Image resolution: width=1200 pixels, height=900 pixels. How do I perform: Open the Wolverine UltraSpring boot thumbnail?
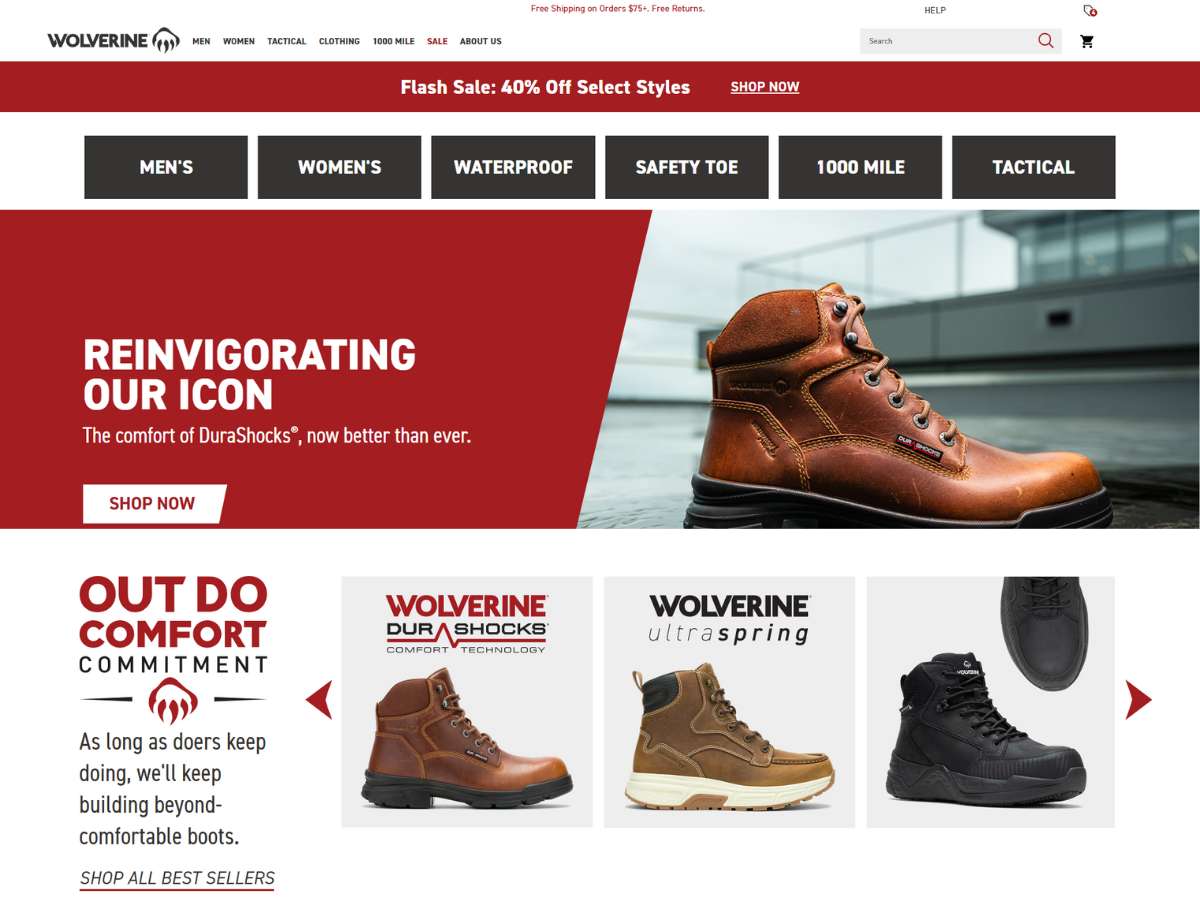pyautogui.click(x=729, y=702)
